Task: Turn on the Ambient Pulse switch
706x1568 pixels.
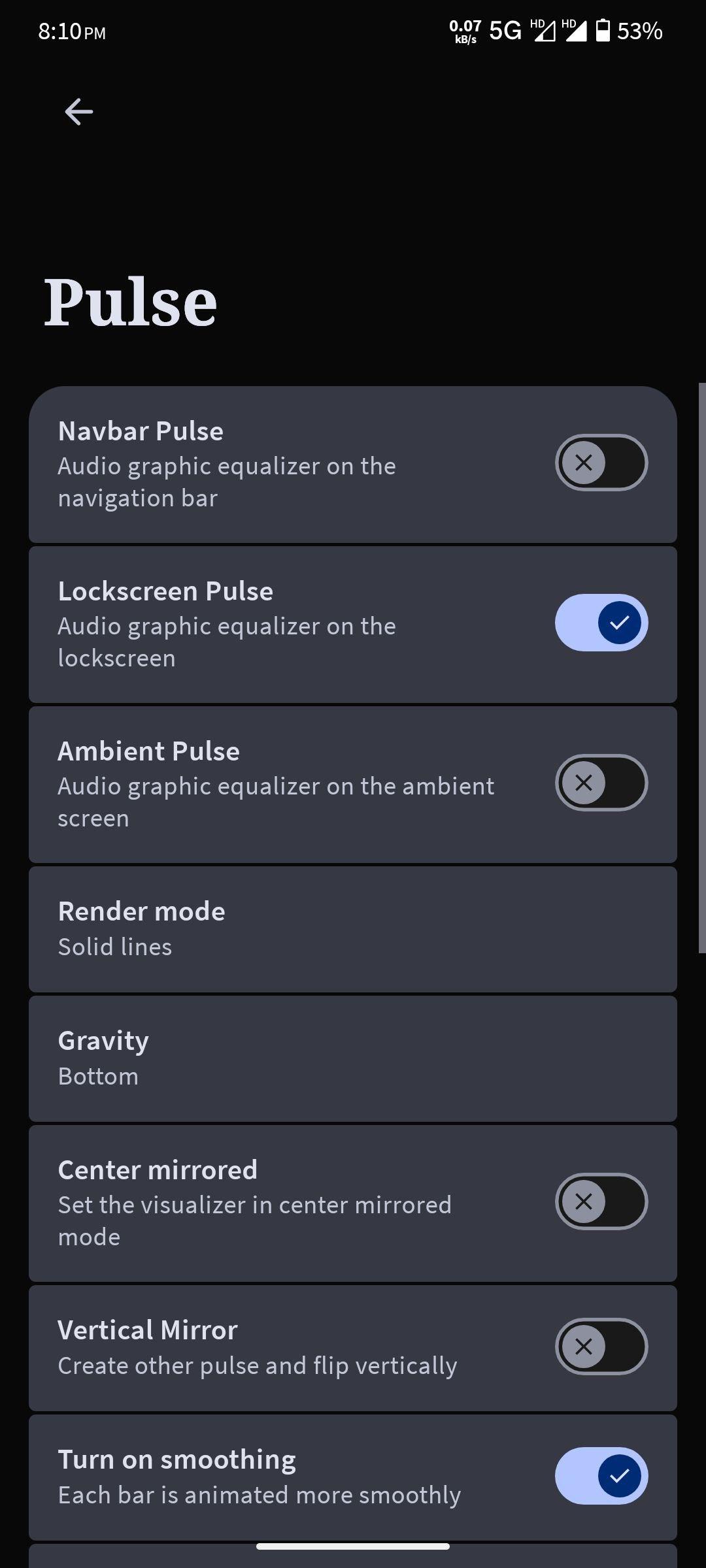Action: (601, 783)
